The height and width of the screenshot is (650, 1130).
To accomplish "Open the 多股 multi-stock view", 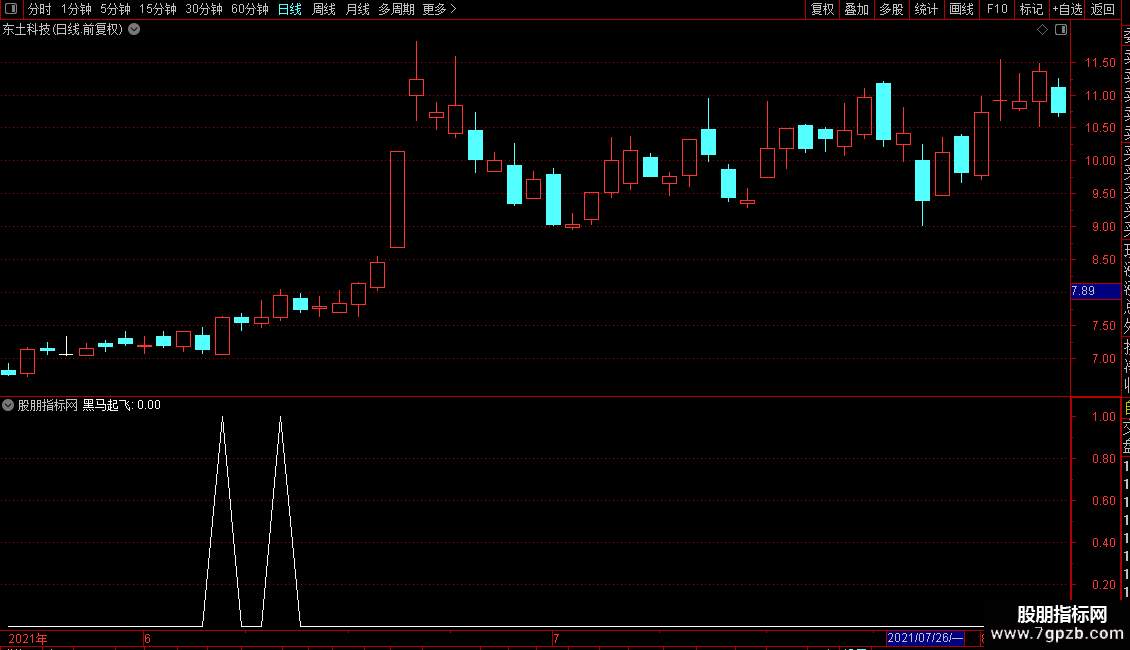I will click(x=891, y=9).
